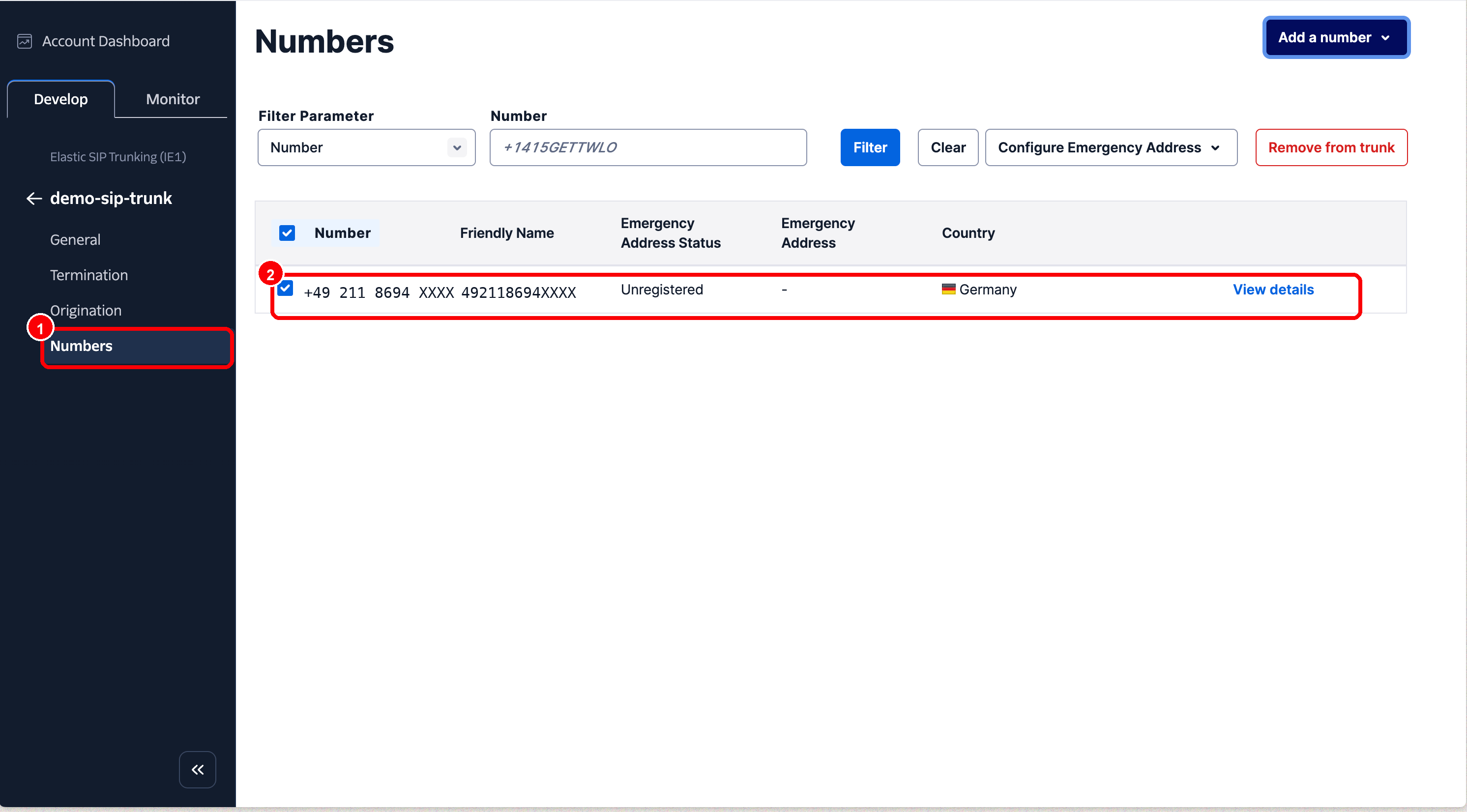Image resolution: width=1467 pixels, height=812 pixels.
Task: Open the Filter Parameter dropdown
Action: 366,147
